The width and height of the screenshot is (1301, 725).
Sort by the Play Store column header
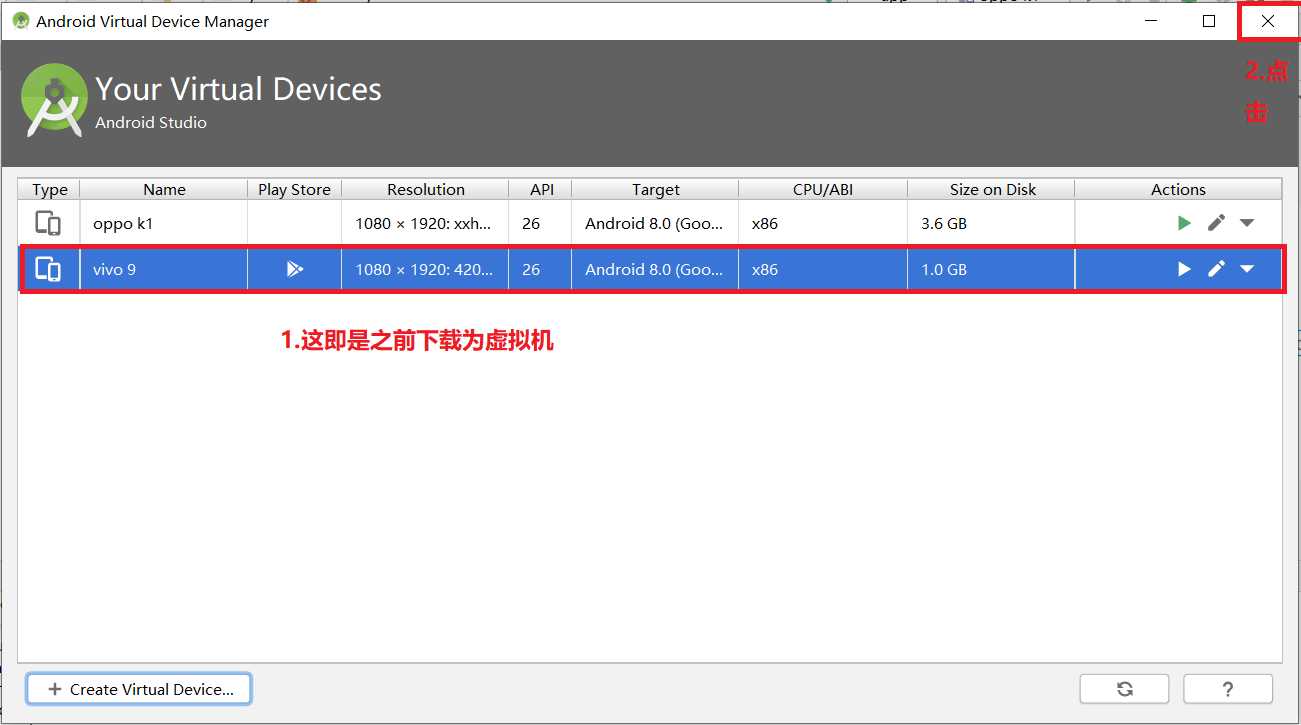294,189
